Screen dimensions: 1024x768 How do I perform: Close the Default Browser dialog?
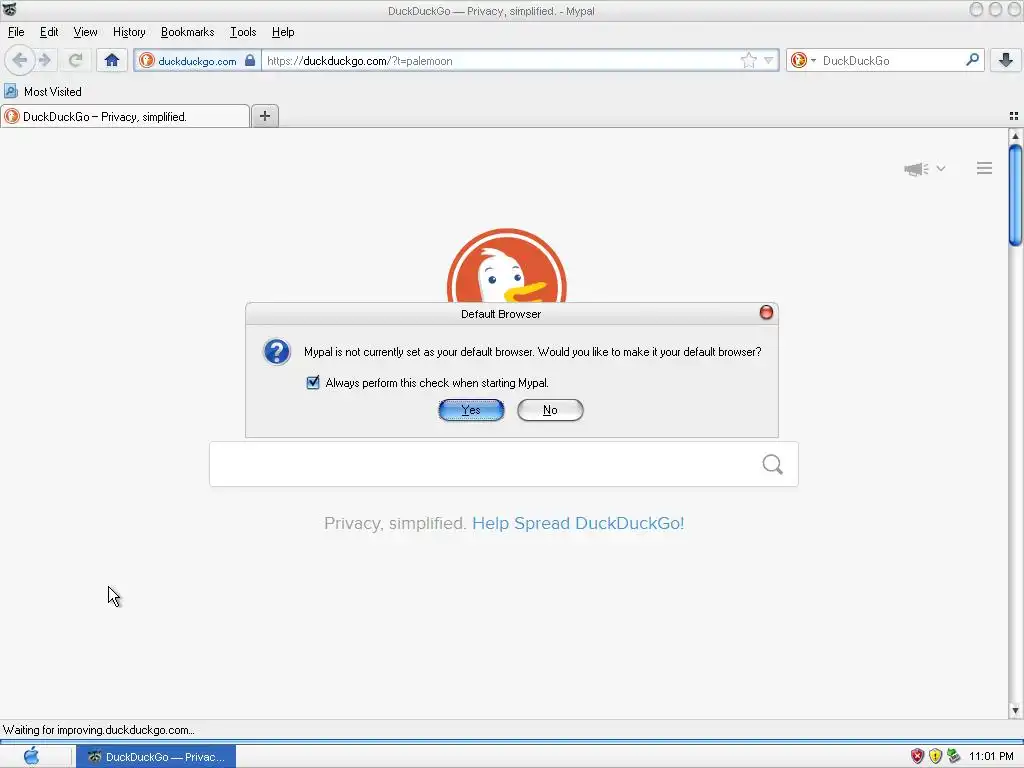pos(766,313)
